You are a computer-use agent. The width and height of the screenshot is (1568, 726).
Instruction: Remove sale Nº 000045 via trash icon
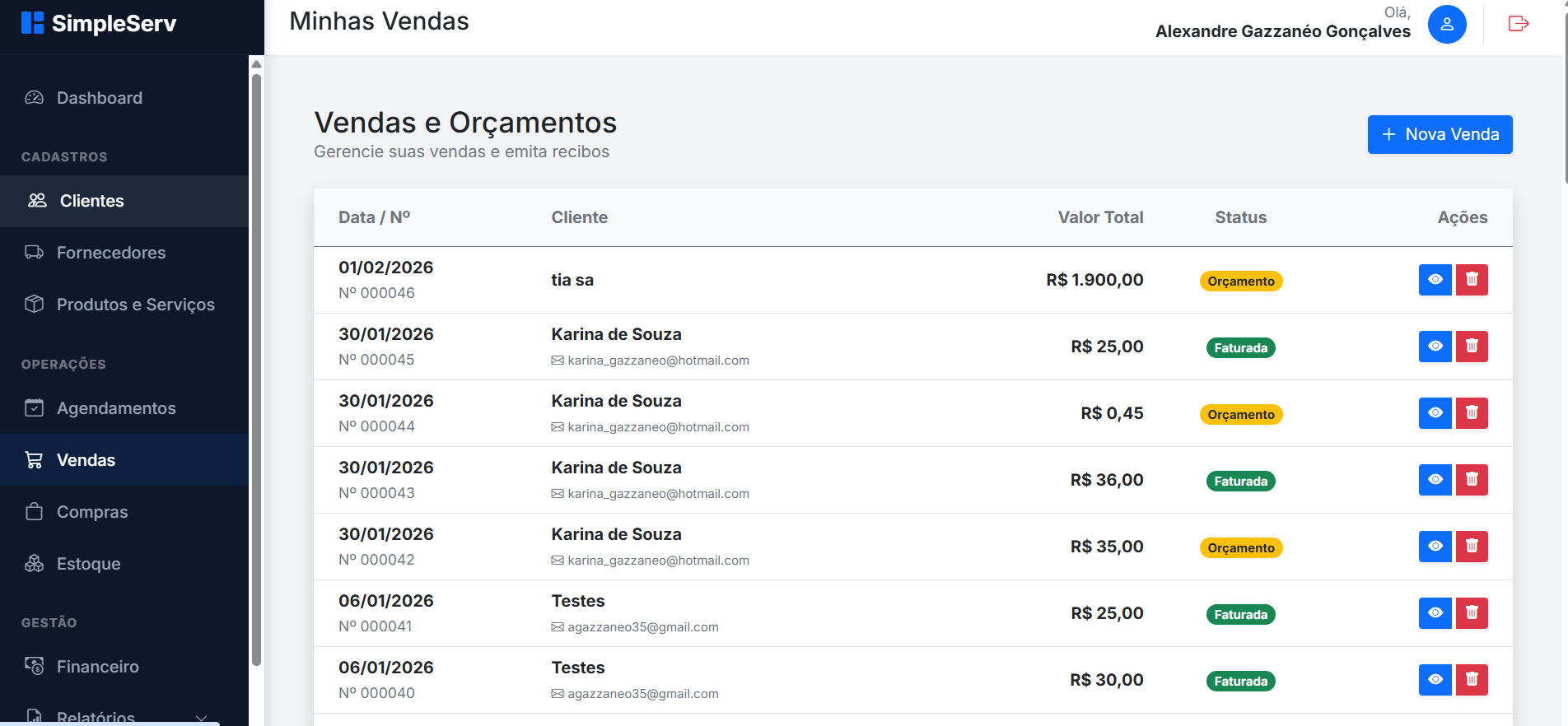click(1471, 347)
